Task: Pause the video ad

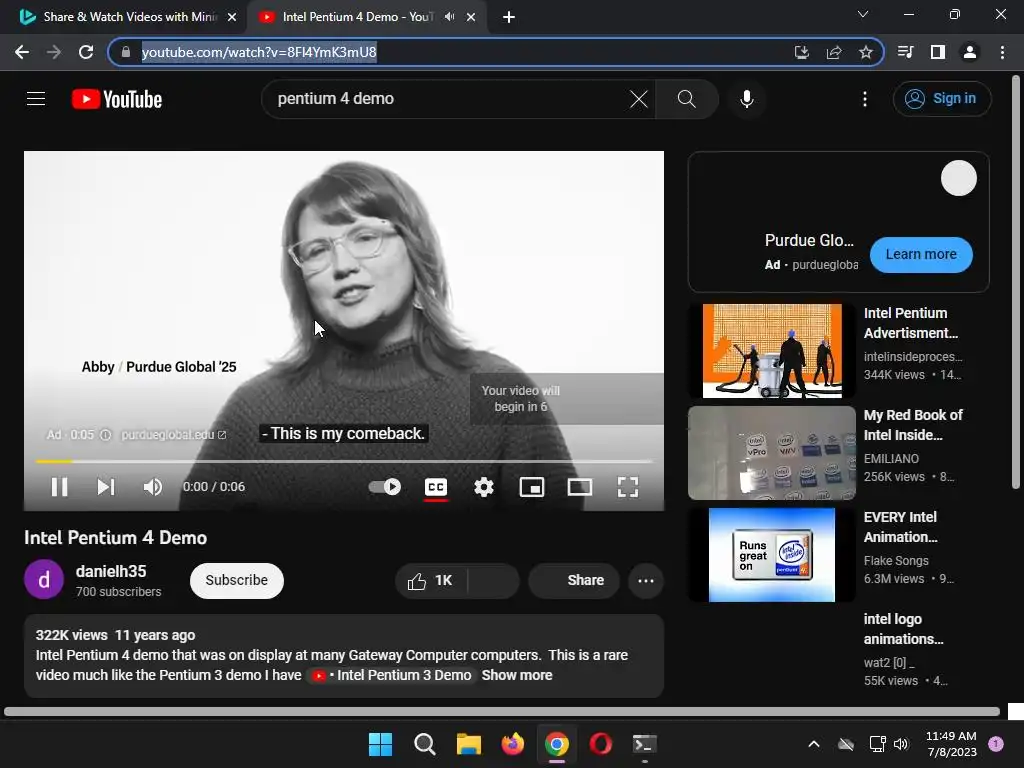Action: [59, 487]
